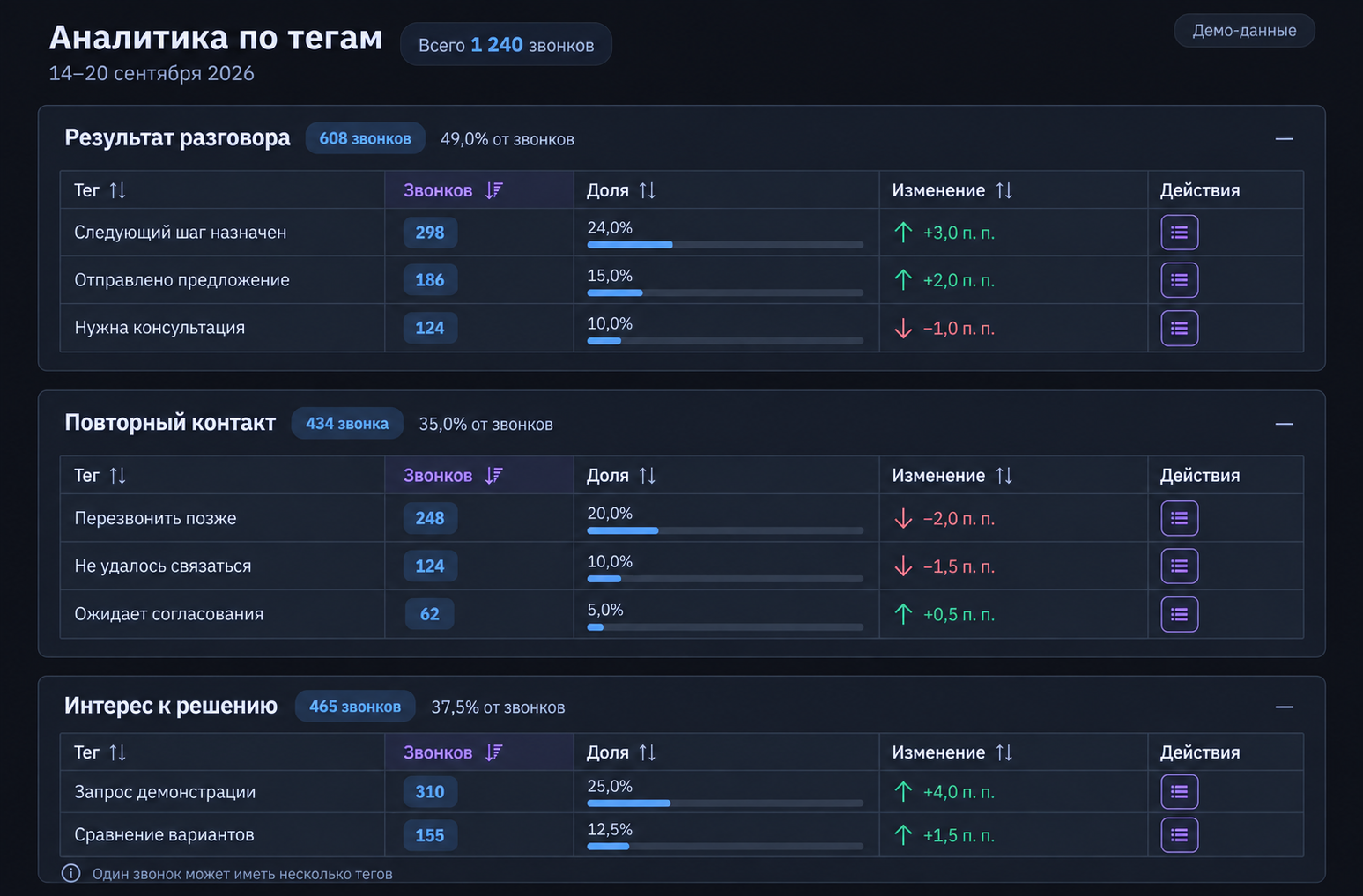Collapse the Результат разговора section
The width and height of the screenshot is (1363, 896).
[x=1284, y=139]
